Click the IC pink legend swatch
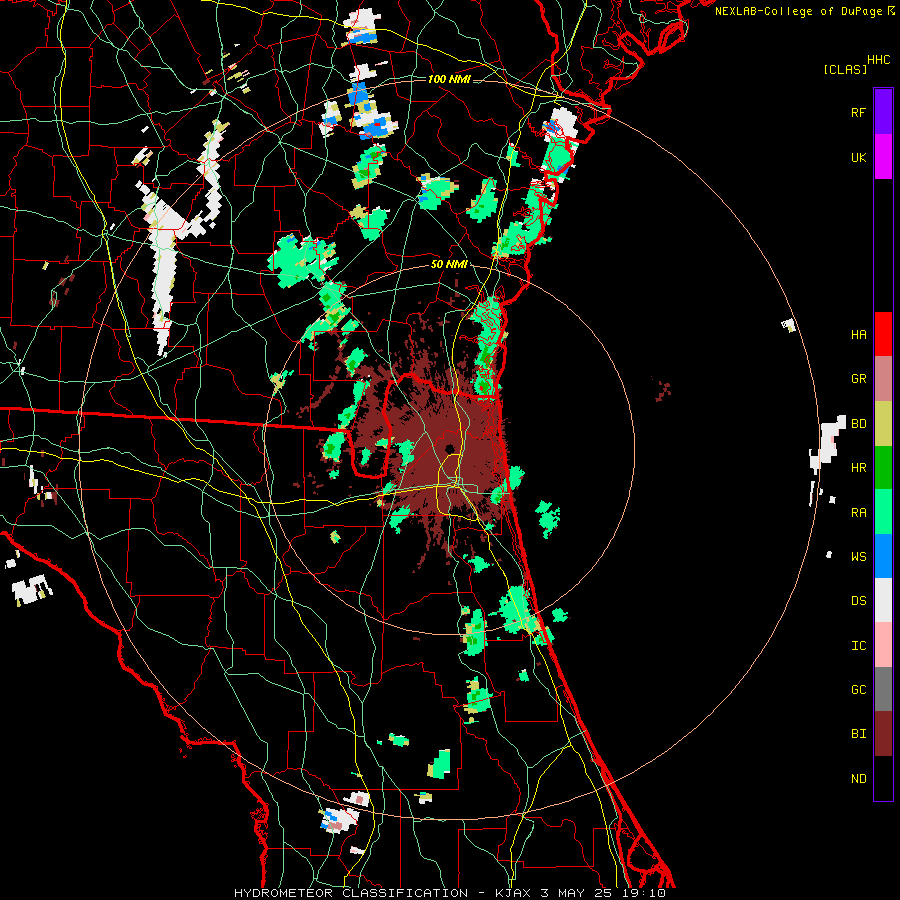The height and width of the screenshot is (900, 900). pos(883,645)
